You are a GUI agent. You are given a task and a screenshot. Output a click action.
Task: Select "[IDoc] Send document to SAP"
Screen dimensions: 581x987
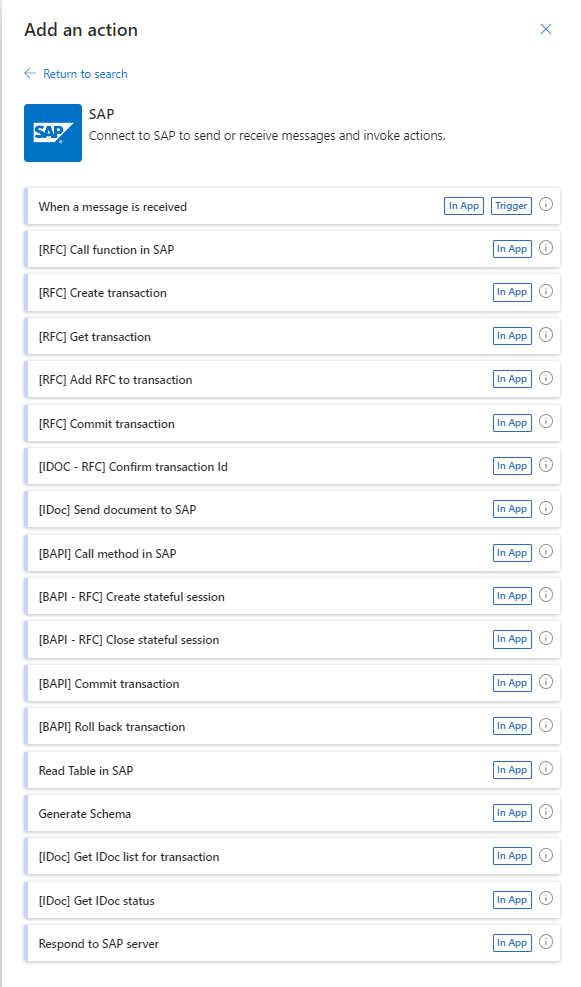pyautogui.click(x=200, y=509)
